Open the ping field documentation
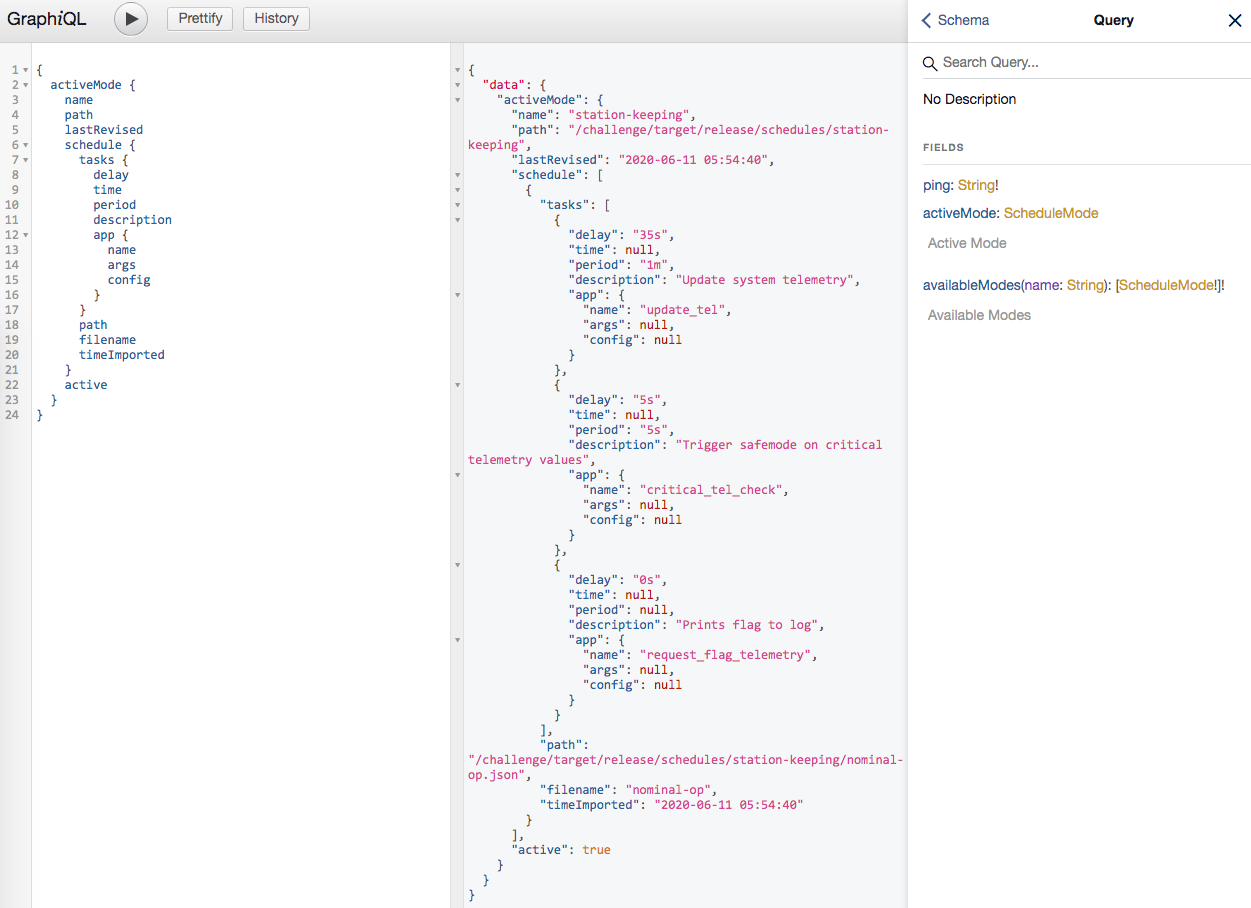 tap(937, 185)
